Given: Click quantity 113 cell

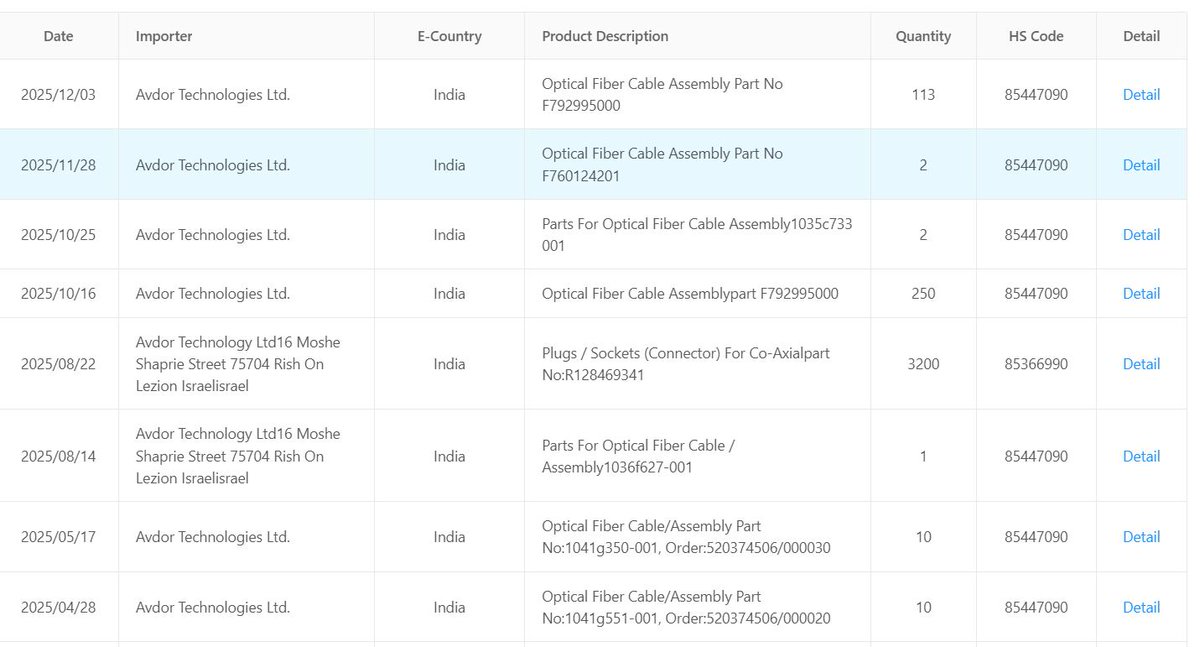Looking at the screenshot, I should pos(923,95).
